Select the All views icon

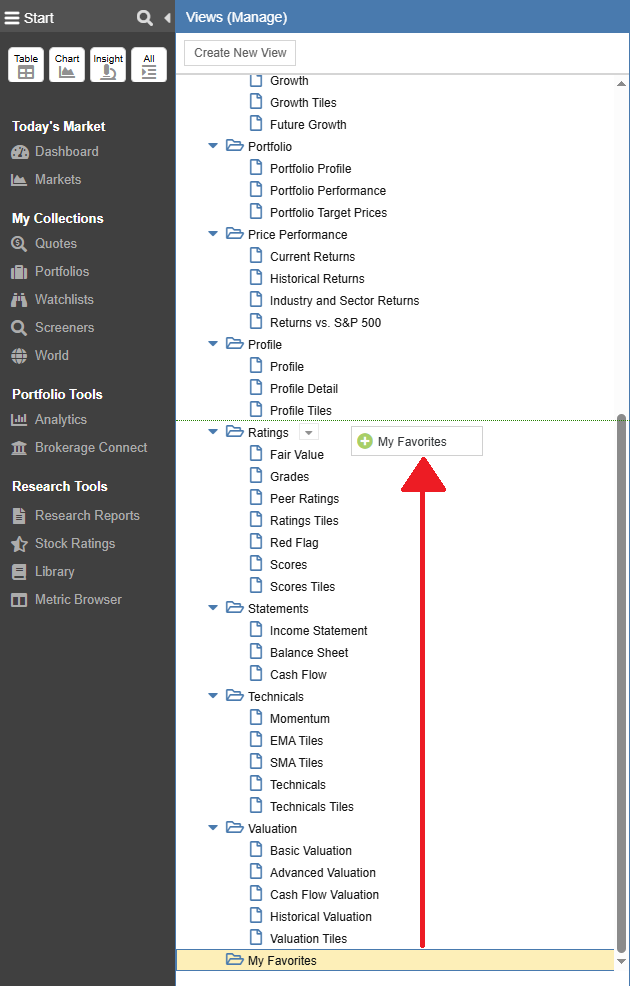click(x=149, y=65)
